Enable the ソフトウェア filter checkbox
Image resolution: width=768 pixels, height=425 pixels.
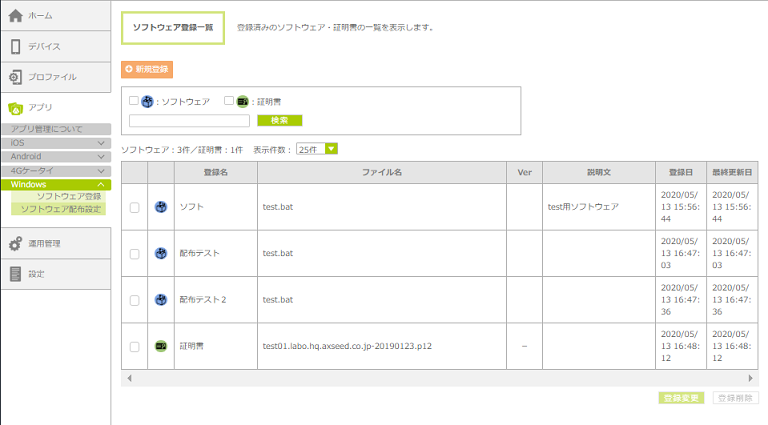click(134, 101)
